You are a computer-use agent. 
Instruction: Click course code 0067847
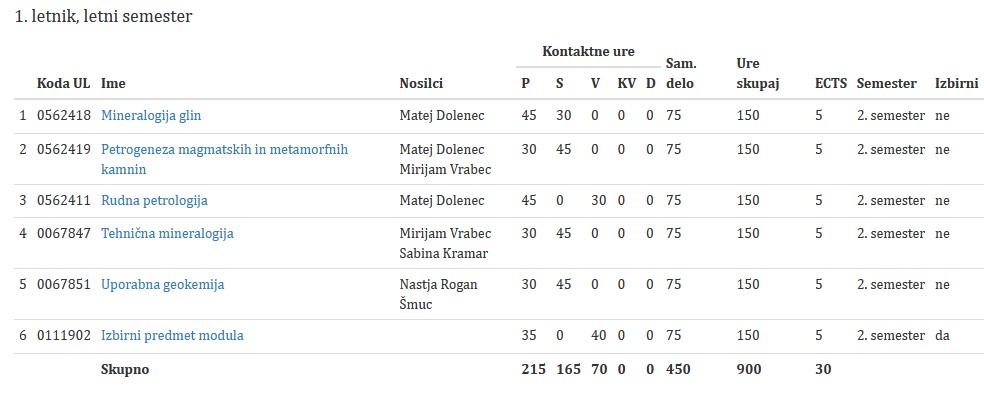click(x=64, y=234)
